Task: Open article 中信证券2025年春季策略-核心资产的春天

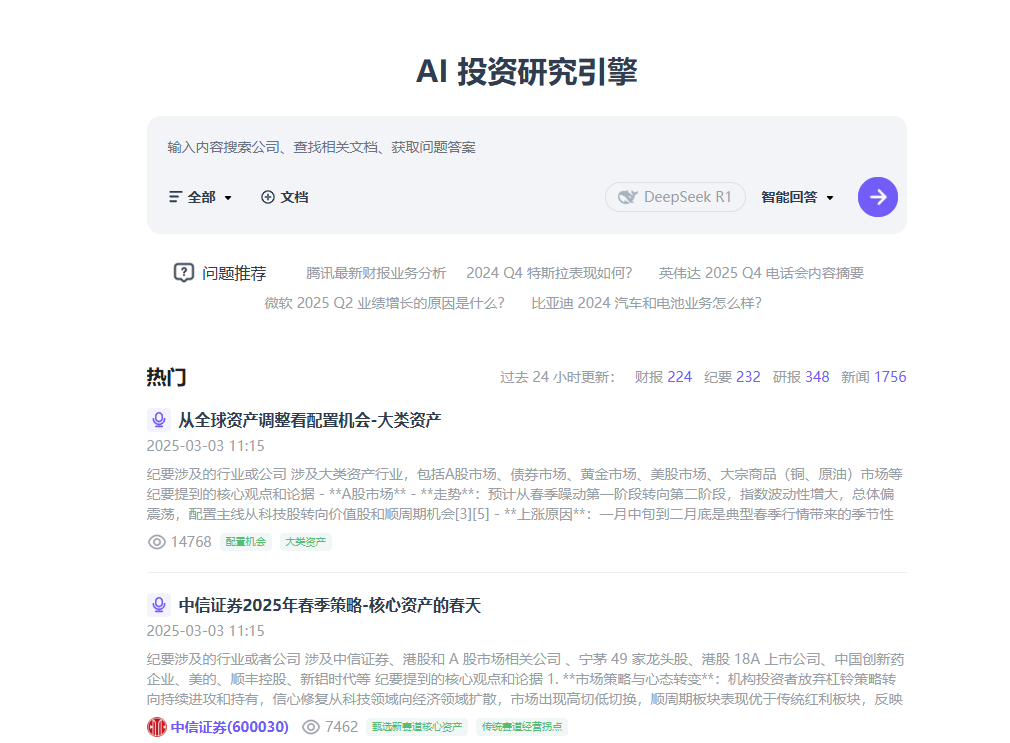Action: click(330, 605)
